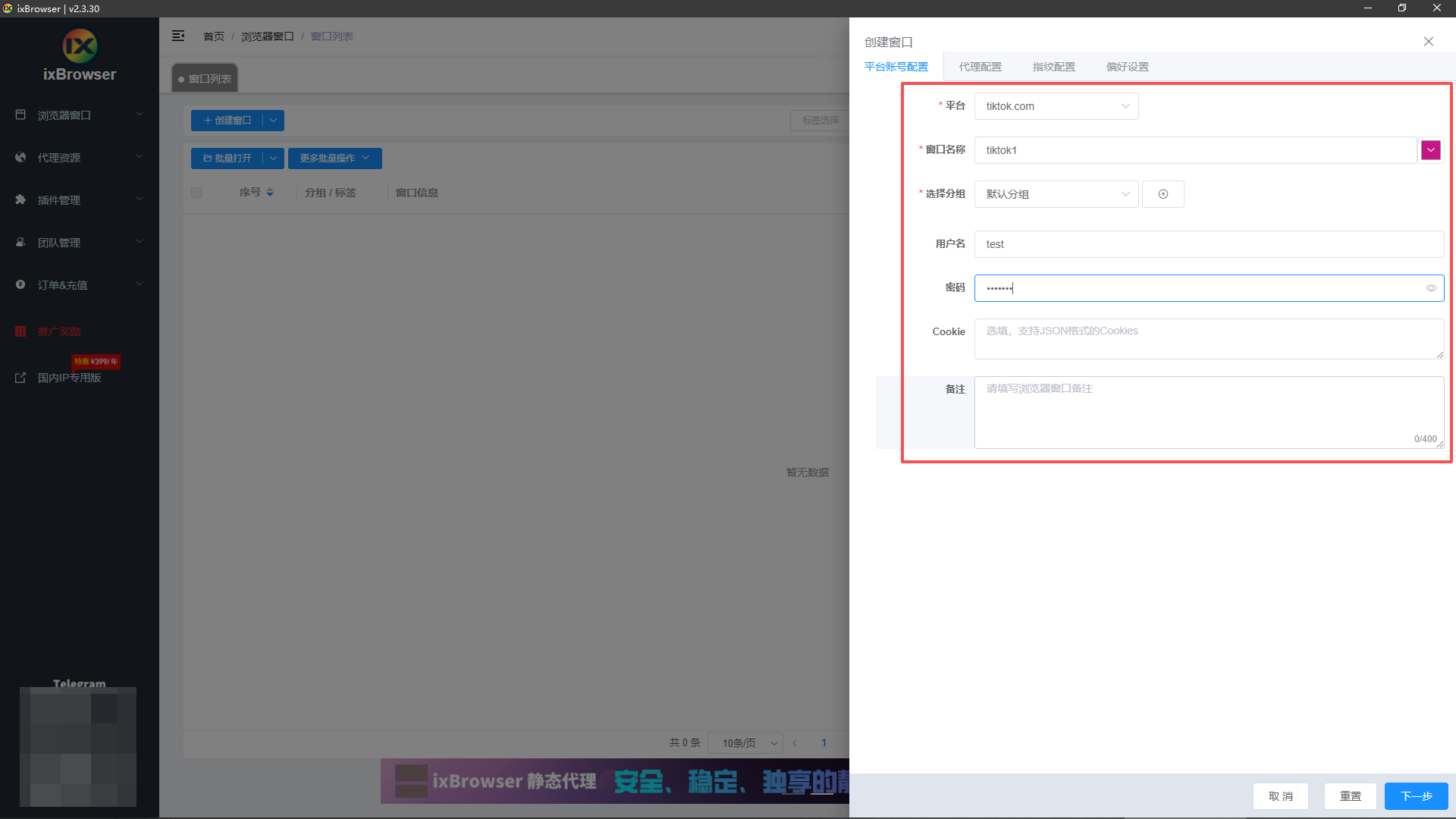Click the 窗口信息 column header
This screenshot has height=819, width=1456.
(x=417, y=193)
